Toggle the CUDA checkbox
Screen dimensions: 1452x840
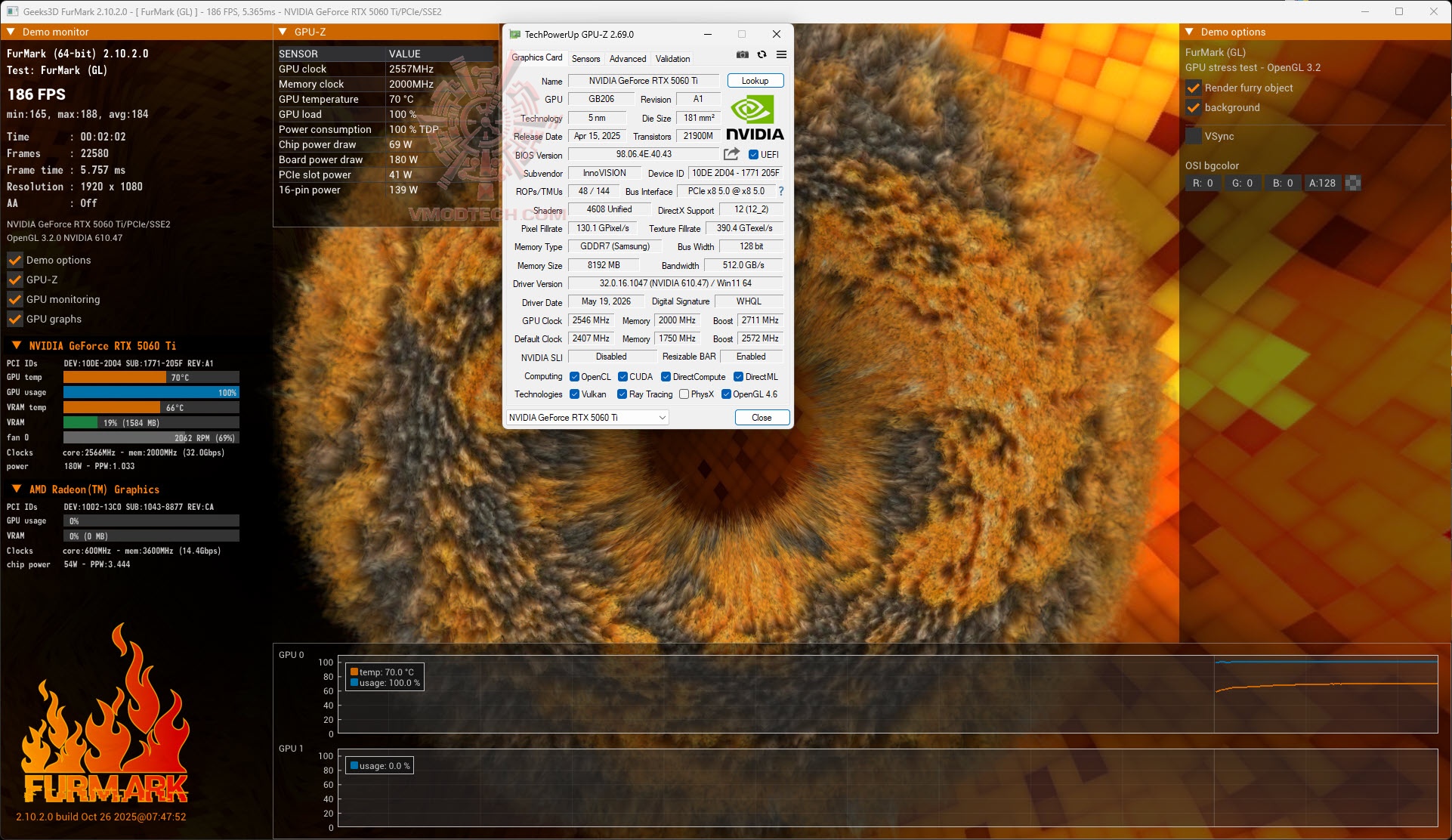pyautogui.click(x=623, y=377)
